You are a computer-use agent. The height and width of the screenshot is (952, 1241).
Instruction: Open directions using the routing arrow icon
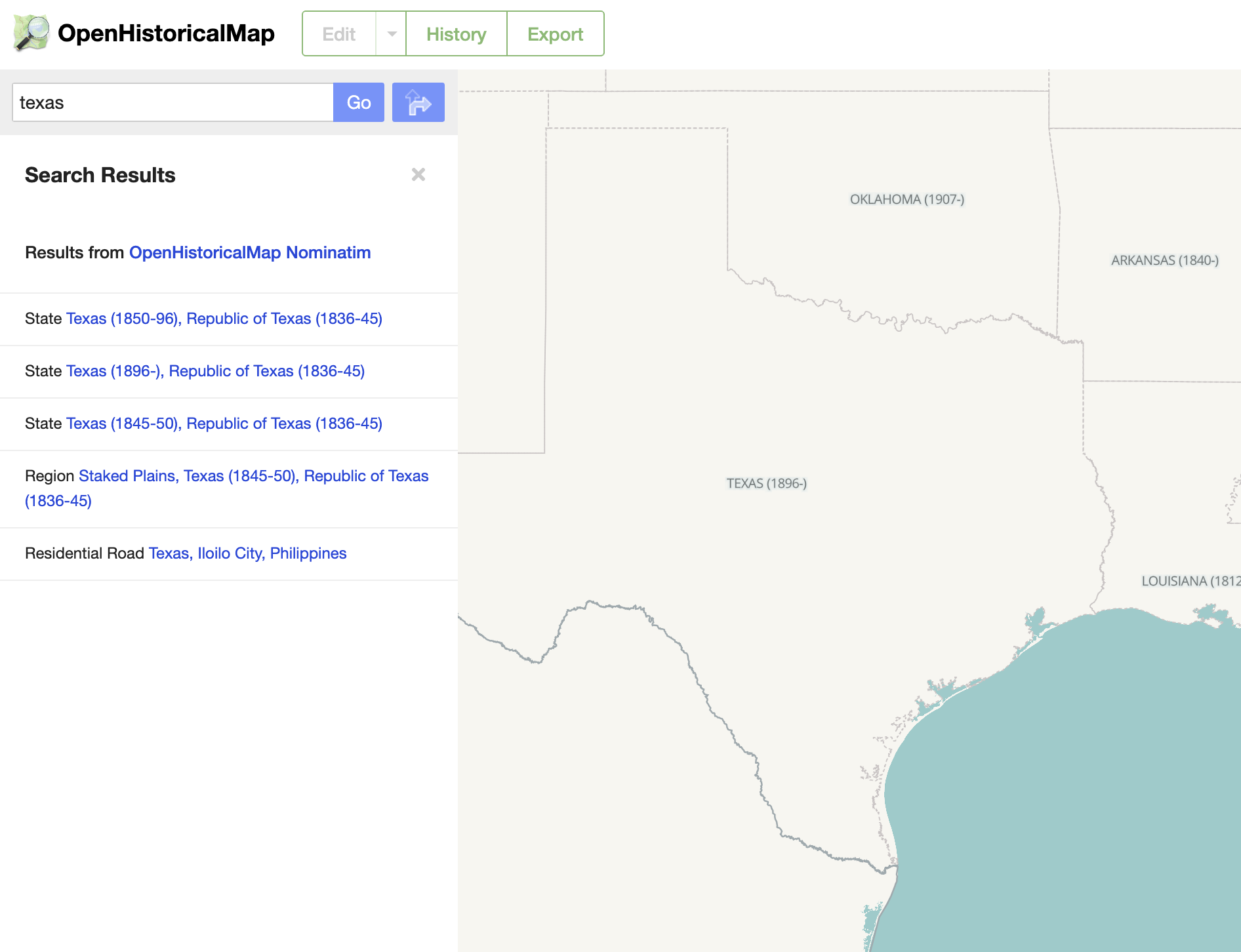coord(418,102)
